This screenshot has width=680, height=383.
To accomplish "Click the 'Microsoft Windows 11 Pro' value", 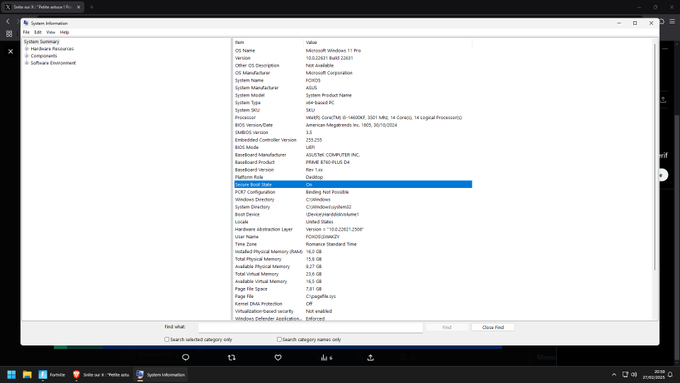I will click(333, 50).
